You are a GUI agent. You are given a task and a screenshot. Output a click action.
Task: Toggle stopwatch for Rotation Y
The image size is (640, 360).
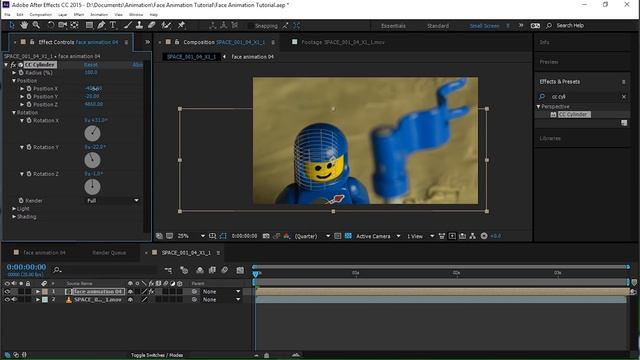(x=29, y=147)
